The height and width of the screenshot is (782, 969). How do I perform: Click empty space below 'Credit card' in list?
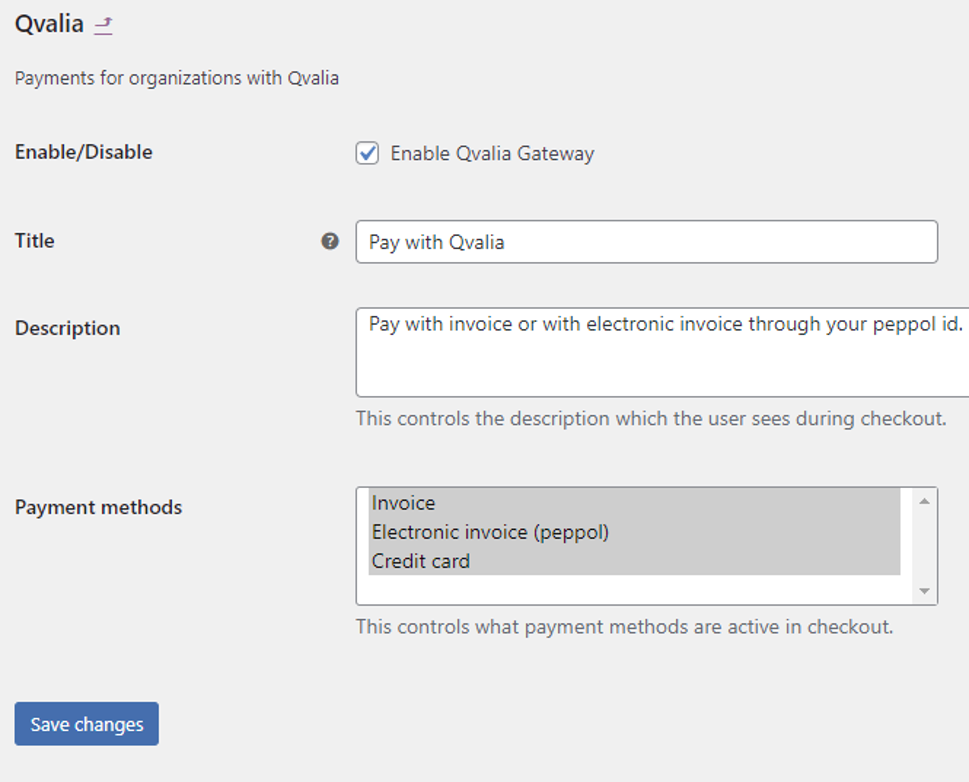pyautogui.click(x=634, y=589)
